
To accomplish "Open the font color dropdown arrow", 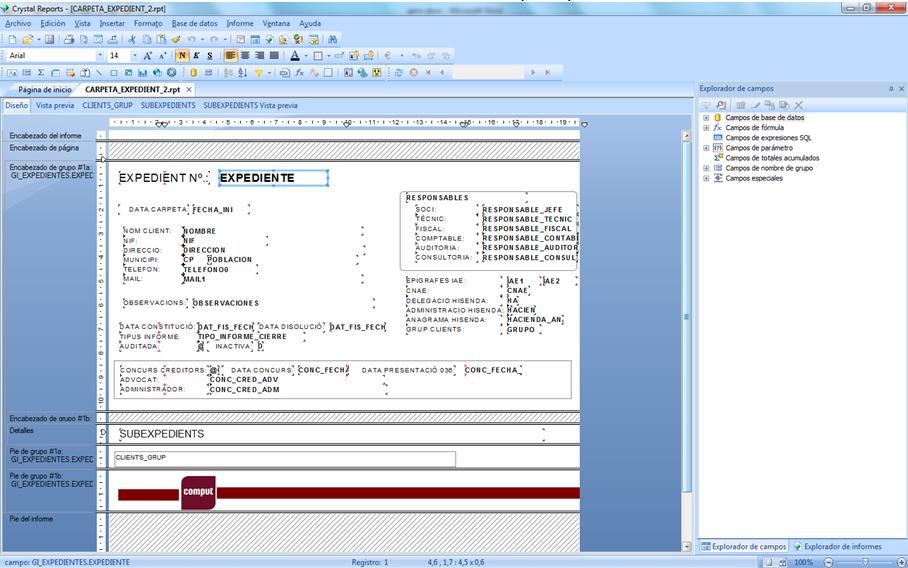I will coord(306,56).
